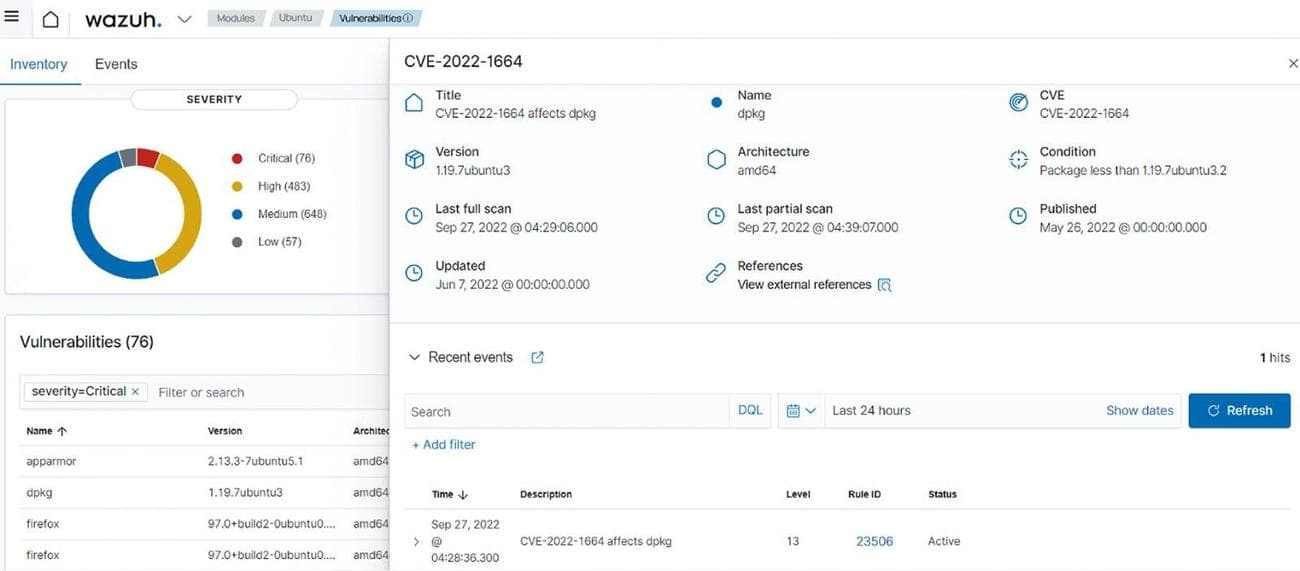Image resolution: width=1300 pixels, height=571 pixels.
Task: Open Recent events in new window icon
Action: tap(537, 358)
